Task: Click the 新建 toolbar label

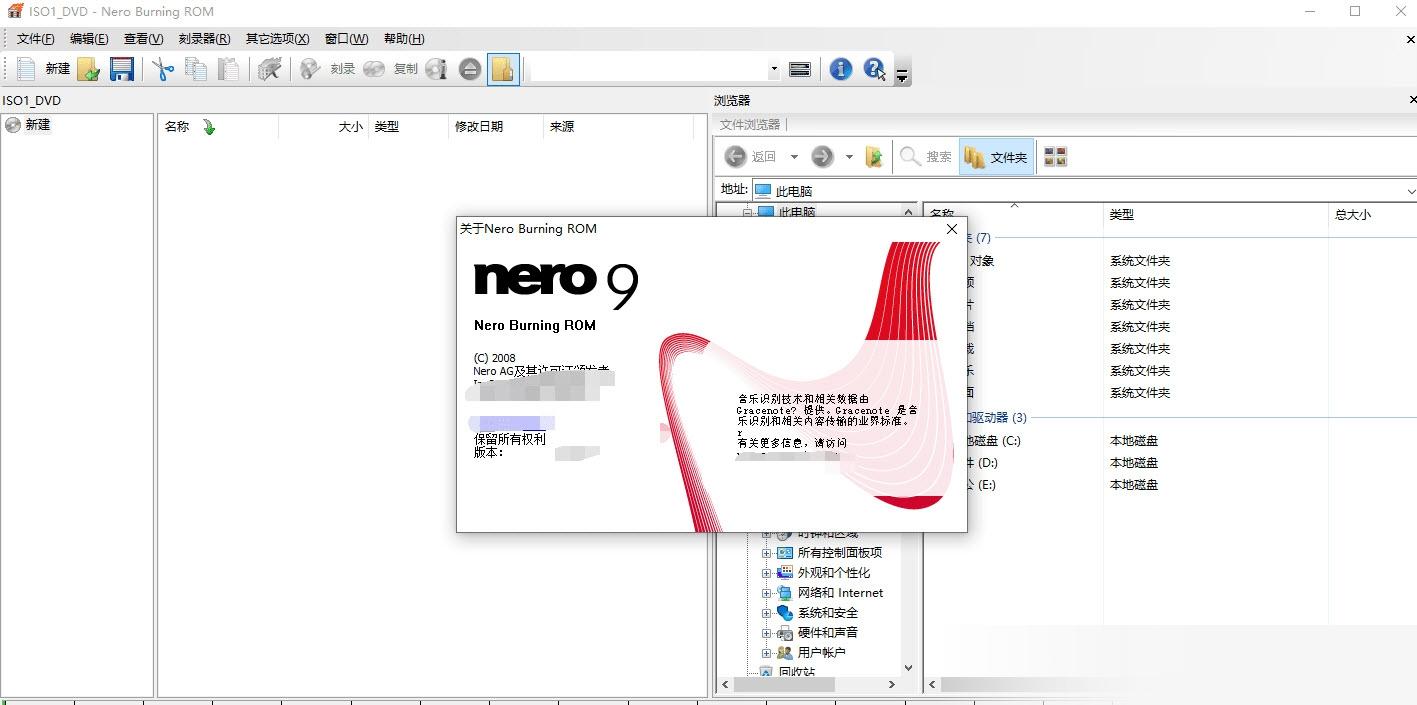Action: point(58,69)
